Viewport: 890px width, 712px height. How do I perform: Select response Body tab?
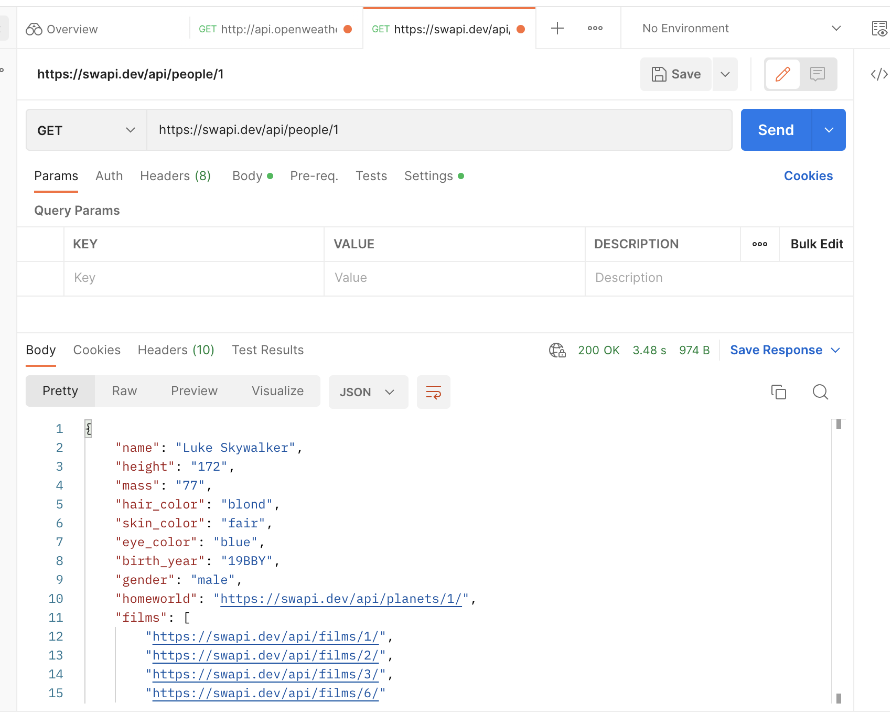tap(41, 350)
